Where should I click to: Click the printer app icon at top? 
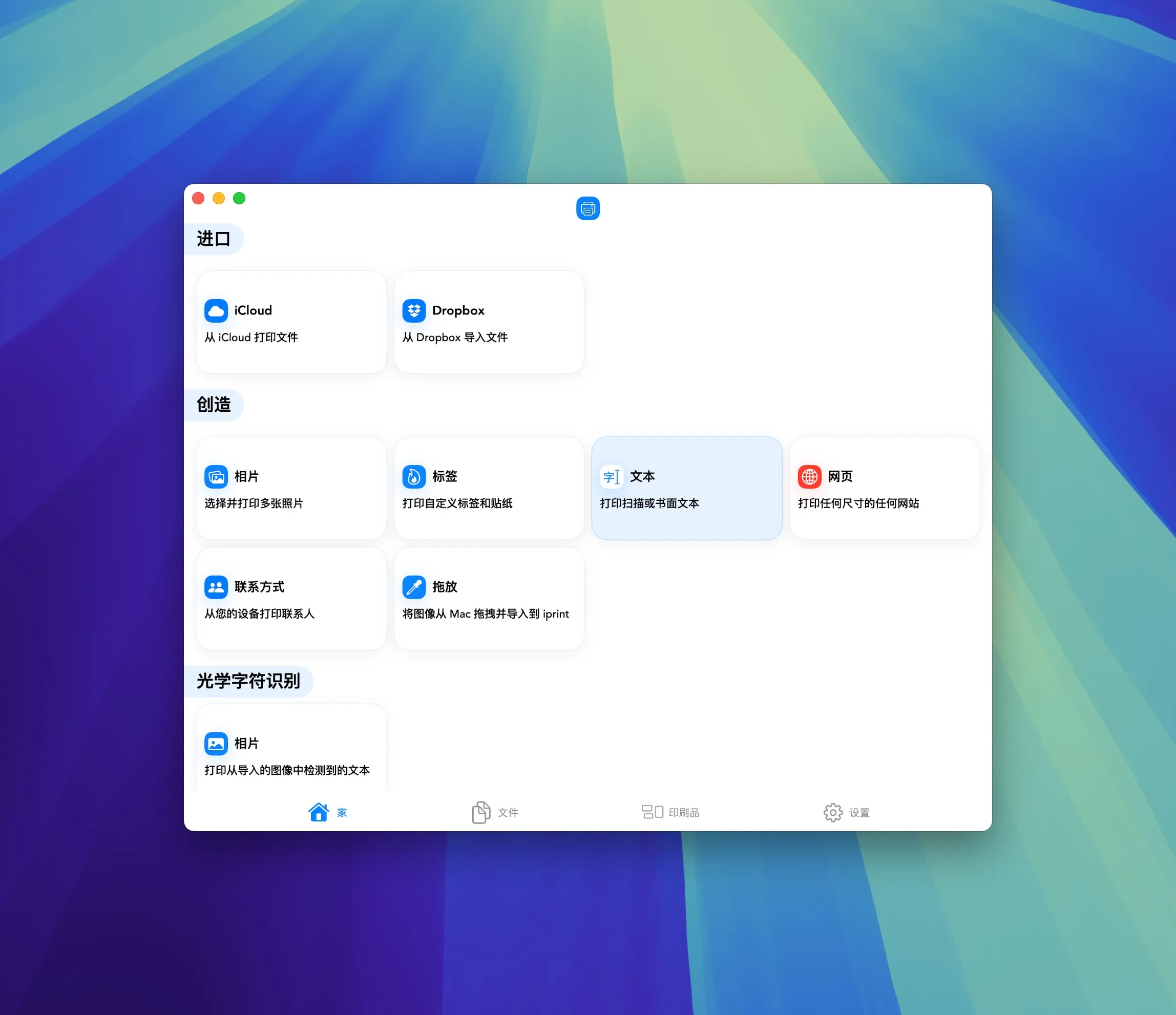point(588,208)
